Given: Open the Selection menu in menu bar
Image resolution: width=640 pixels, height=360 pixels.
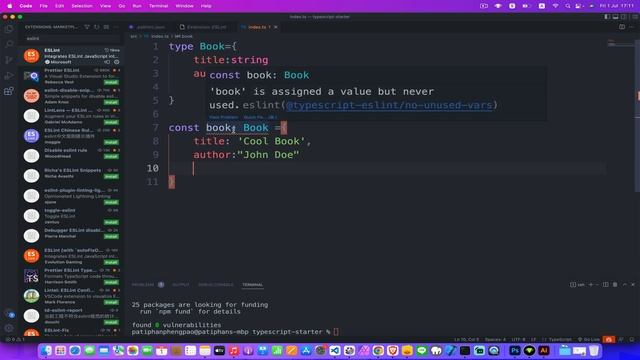Looking at the screenshot, I should [x=82, y=6].
